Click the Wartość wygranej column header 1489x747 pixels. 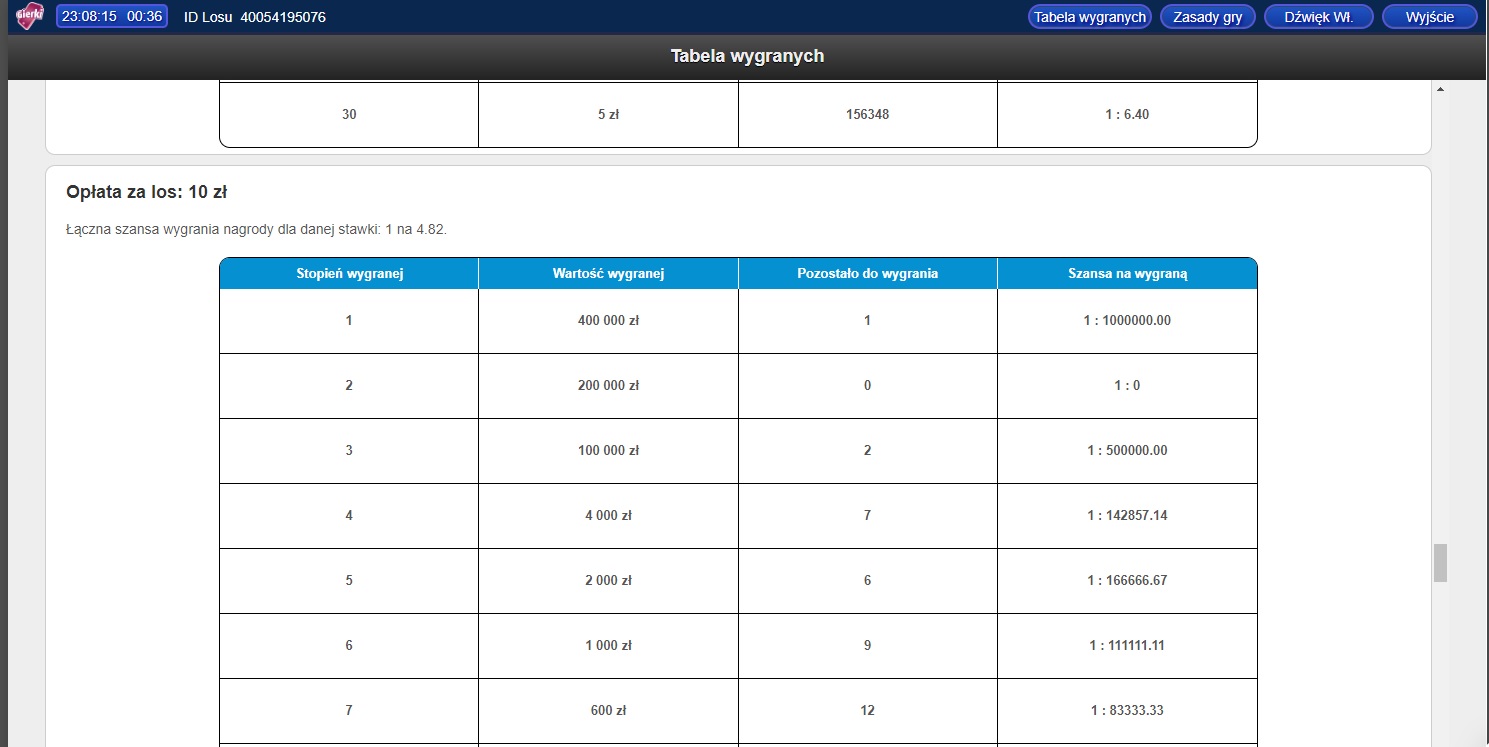coord(608,274)
